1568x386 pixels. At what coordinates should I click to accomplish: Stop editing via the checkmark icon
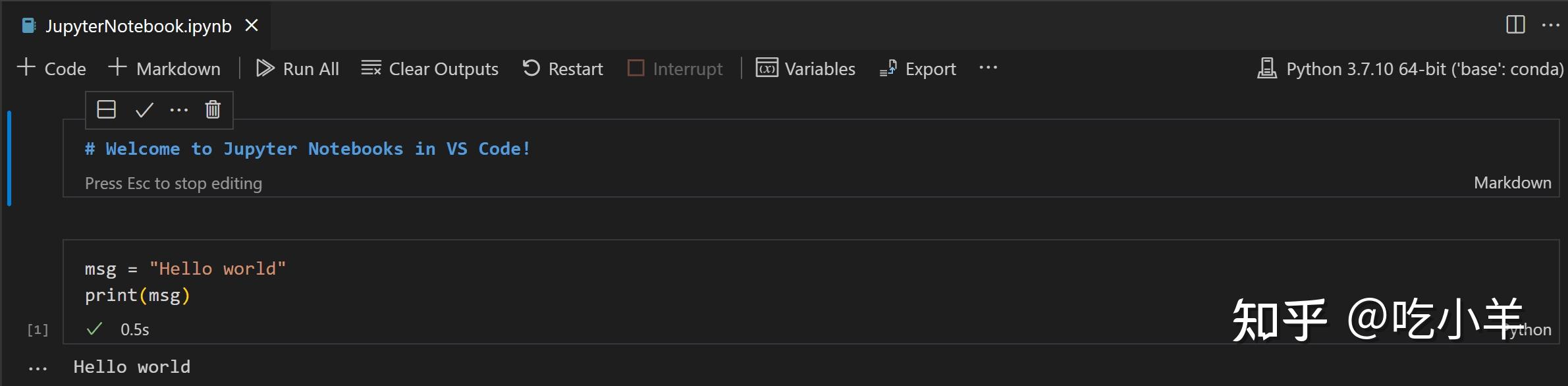point(144,109)
